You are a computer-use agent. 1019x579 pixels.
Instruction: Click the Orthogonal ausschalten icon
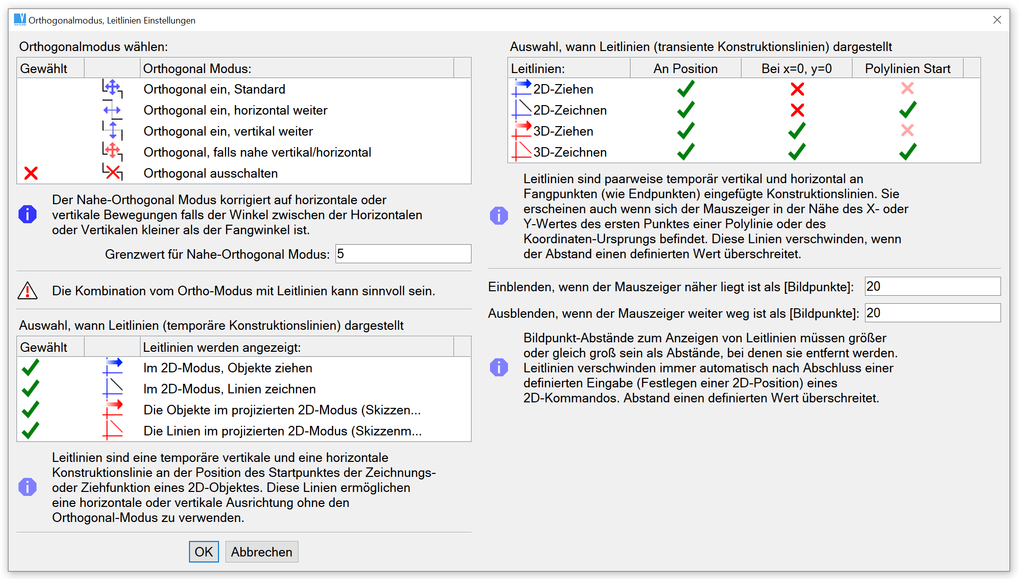(x=112, y=173)
